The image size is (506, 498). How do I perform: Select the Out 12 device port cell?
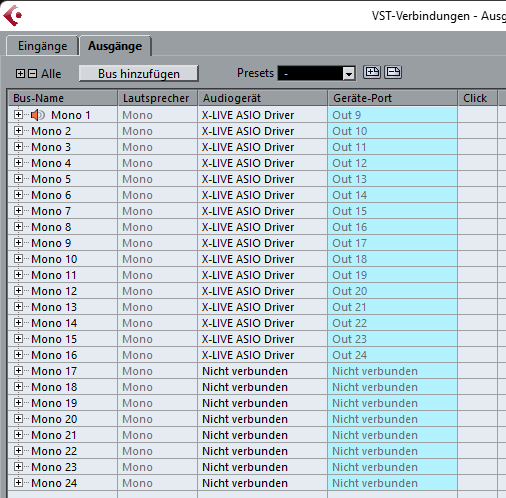[392, 163]
